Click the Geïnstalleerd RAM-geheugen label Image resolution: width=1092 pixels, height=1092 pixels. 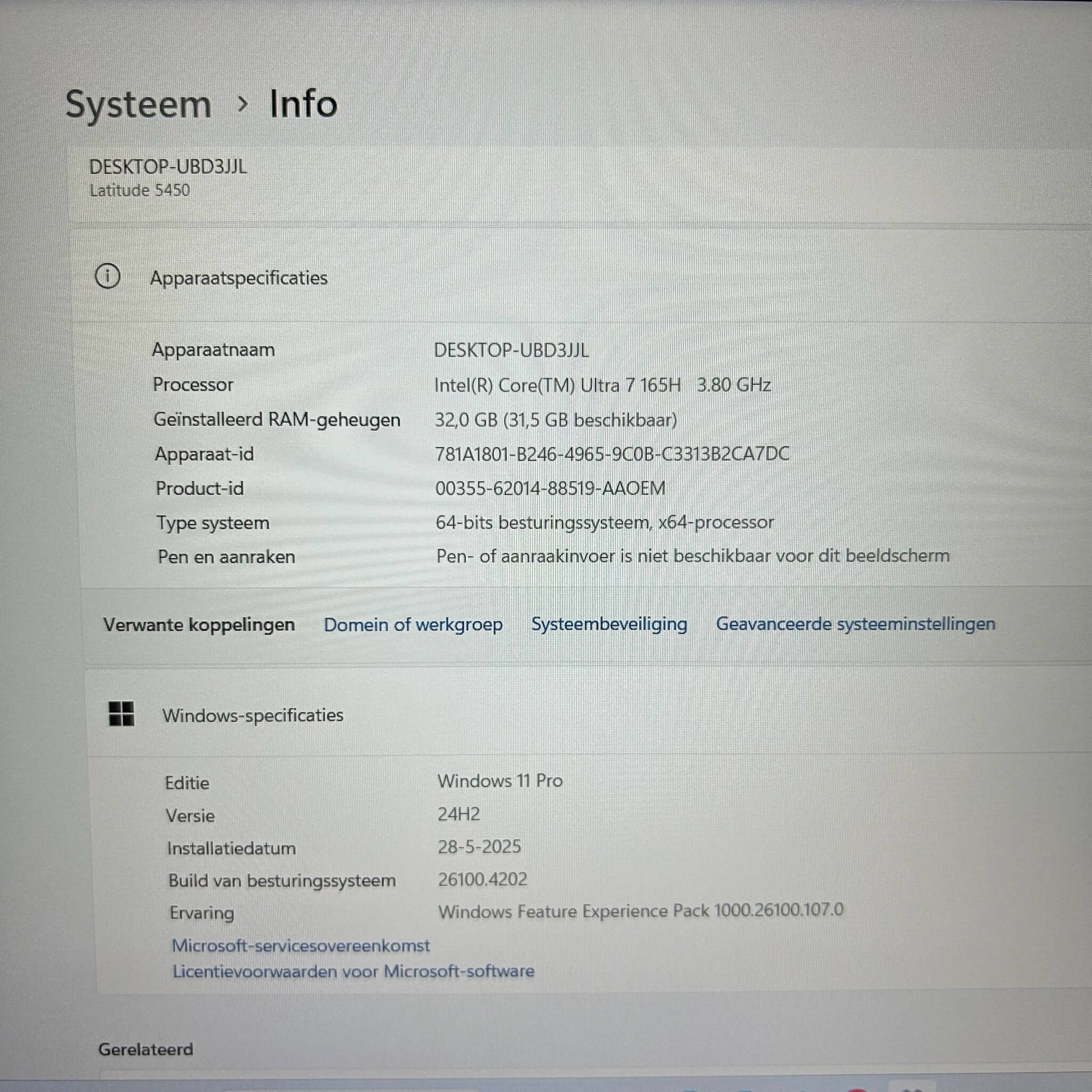point(277,420)
